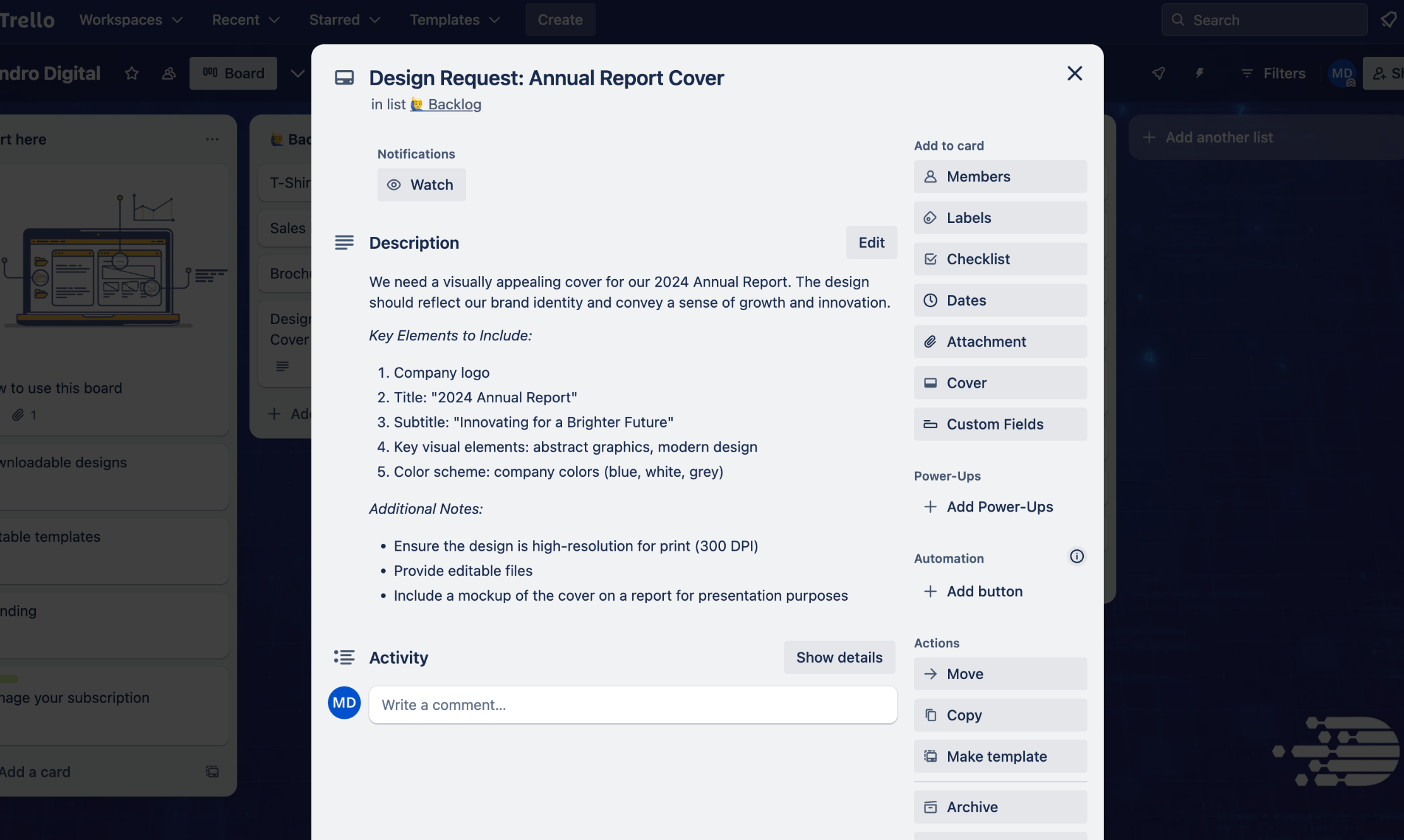
Task: Click the MD member avatar in header
Action: click(x=1342, y=73)
